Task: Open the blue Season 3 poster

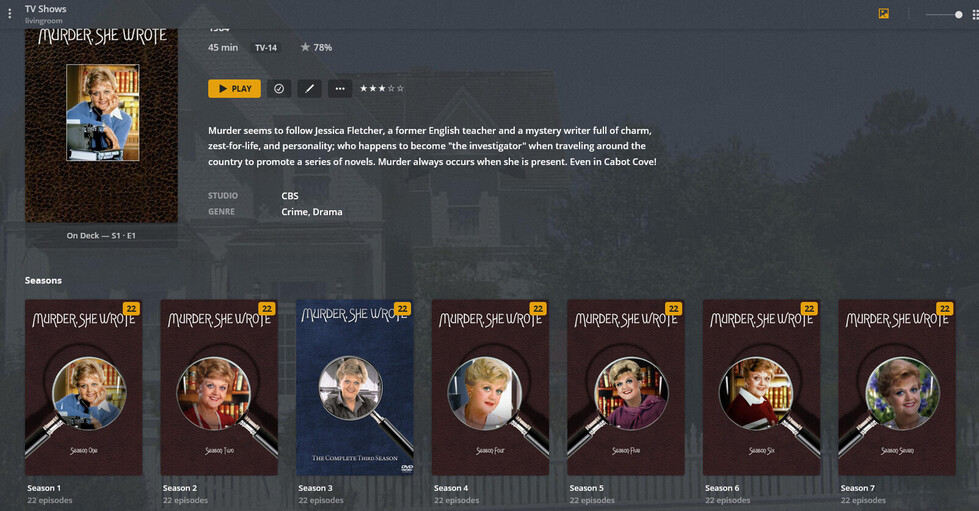Action: [x=355, y=387]
